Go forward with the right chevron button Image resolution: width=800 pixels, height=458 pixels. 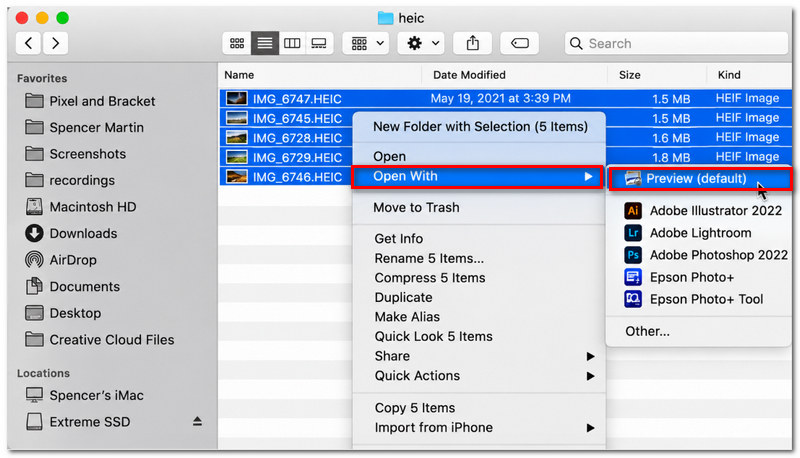(x=56, y=43)
